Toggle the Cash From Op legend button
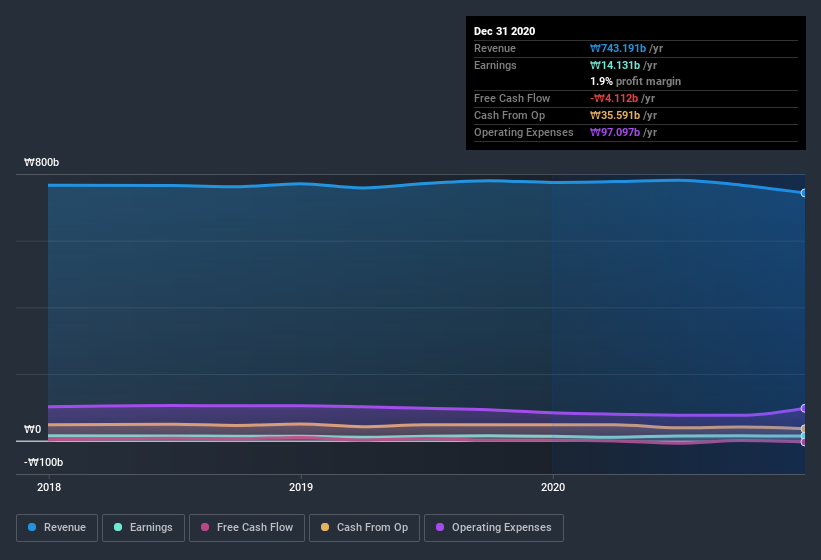 point(364,528)
